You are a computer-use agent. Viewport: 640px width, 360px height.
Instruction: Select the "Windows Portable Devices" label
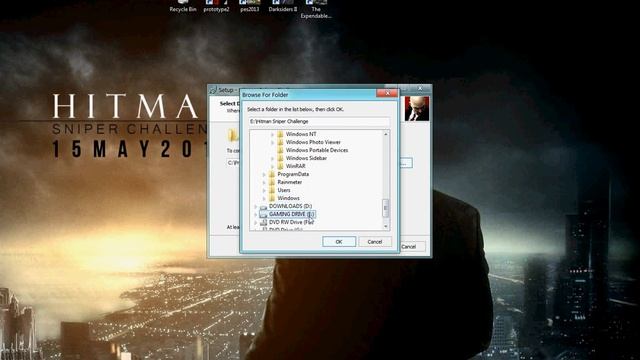click(317, 150)
